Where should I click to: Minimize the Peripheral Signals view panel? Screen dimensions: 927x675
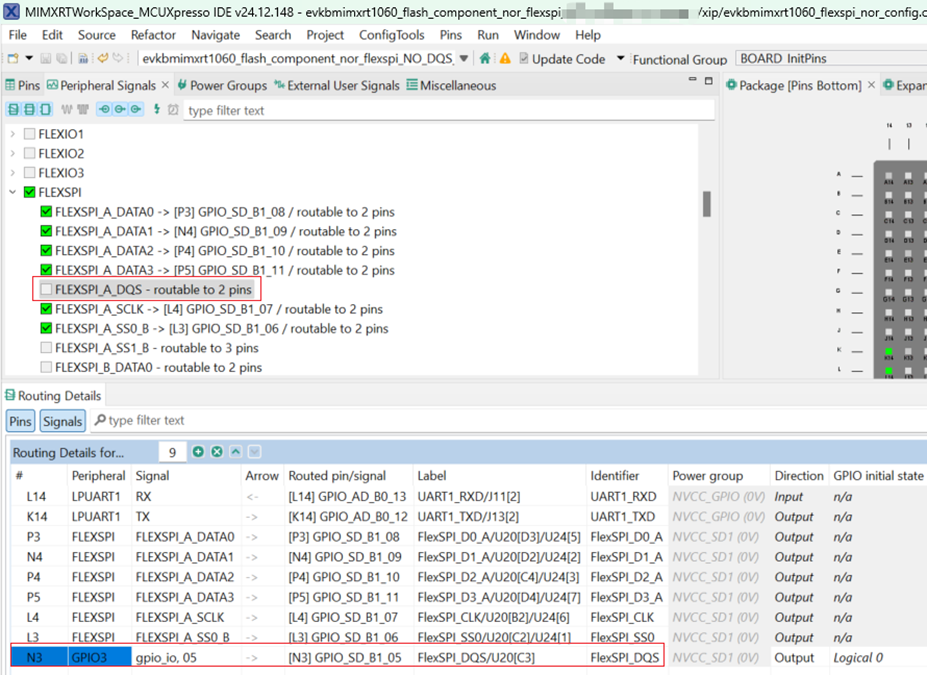(x=692, y=79)
